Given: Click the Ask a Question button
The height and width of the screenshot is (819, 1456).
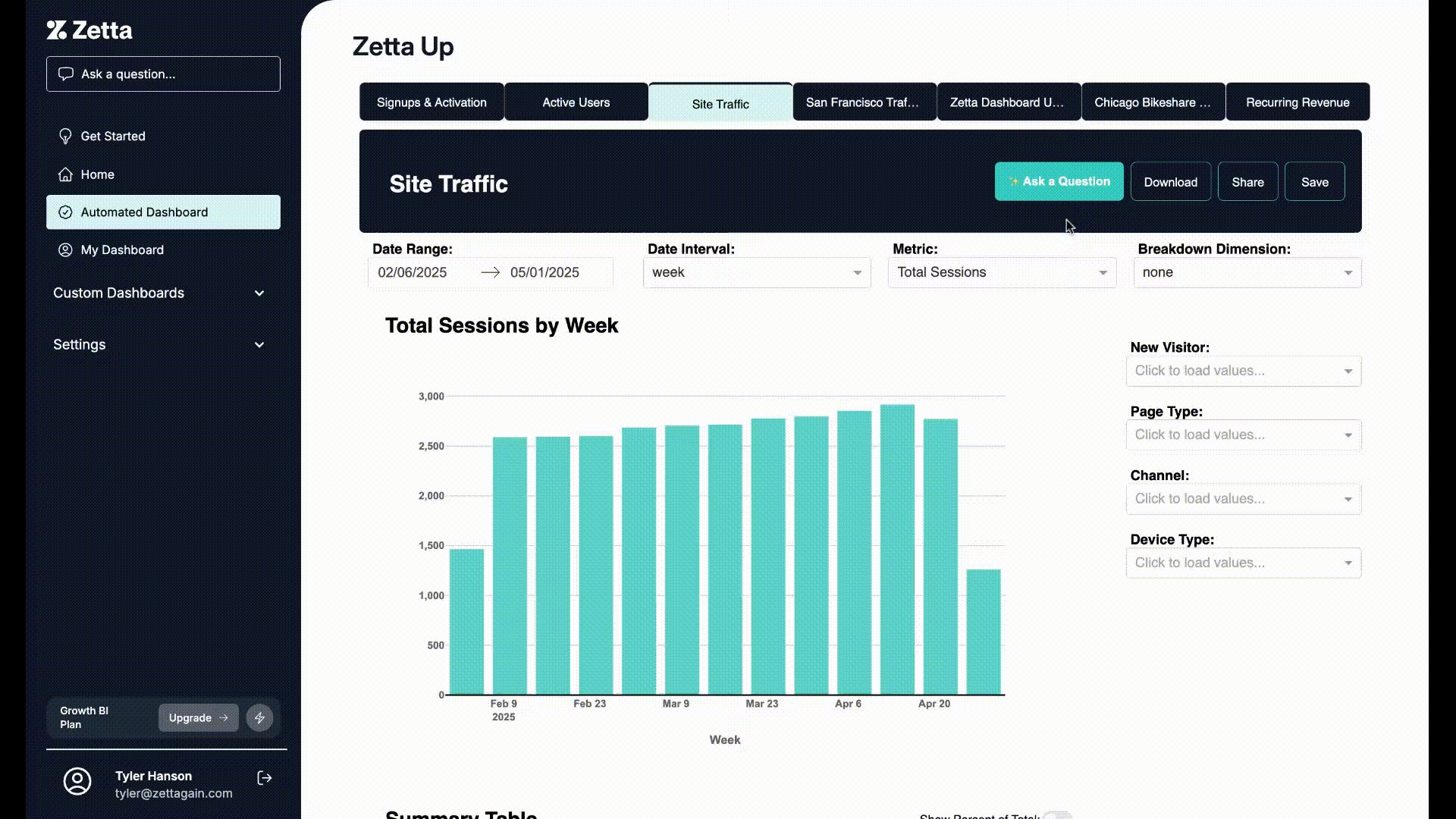Looking at the screenshot, I should [1059, 181].
